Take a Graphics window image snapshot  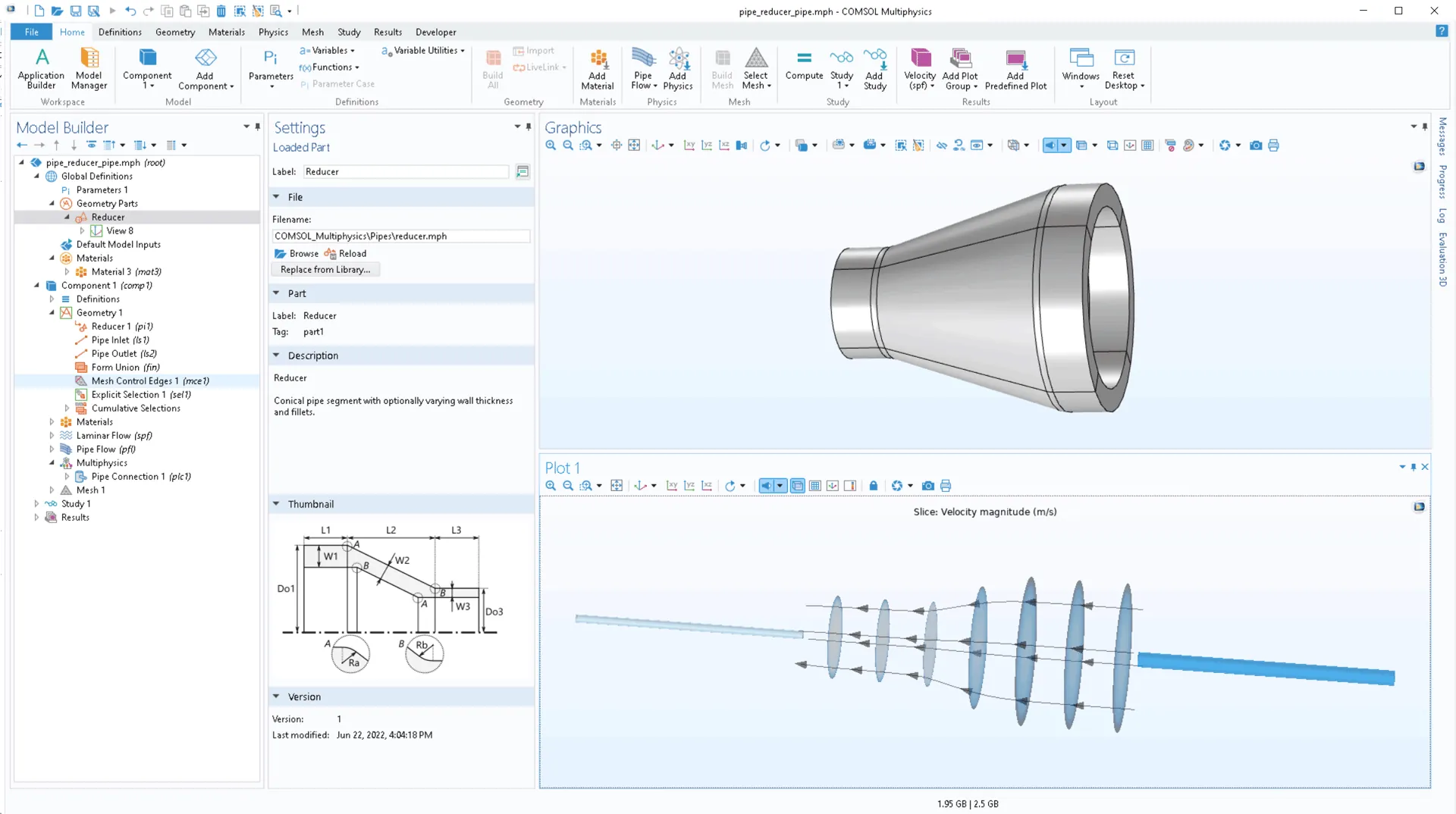click(1256, 146)
